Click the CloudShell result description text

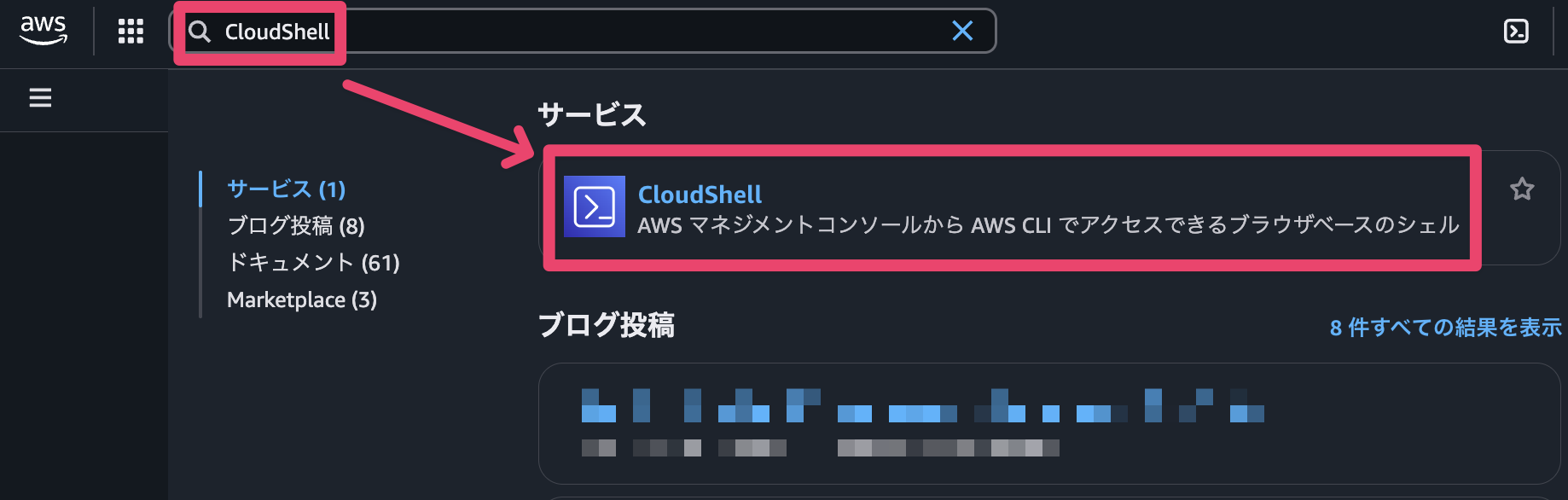click(1048, 225)
